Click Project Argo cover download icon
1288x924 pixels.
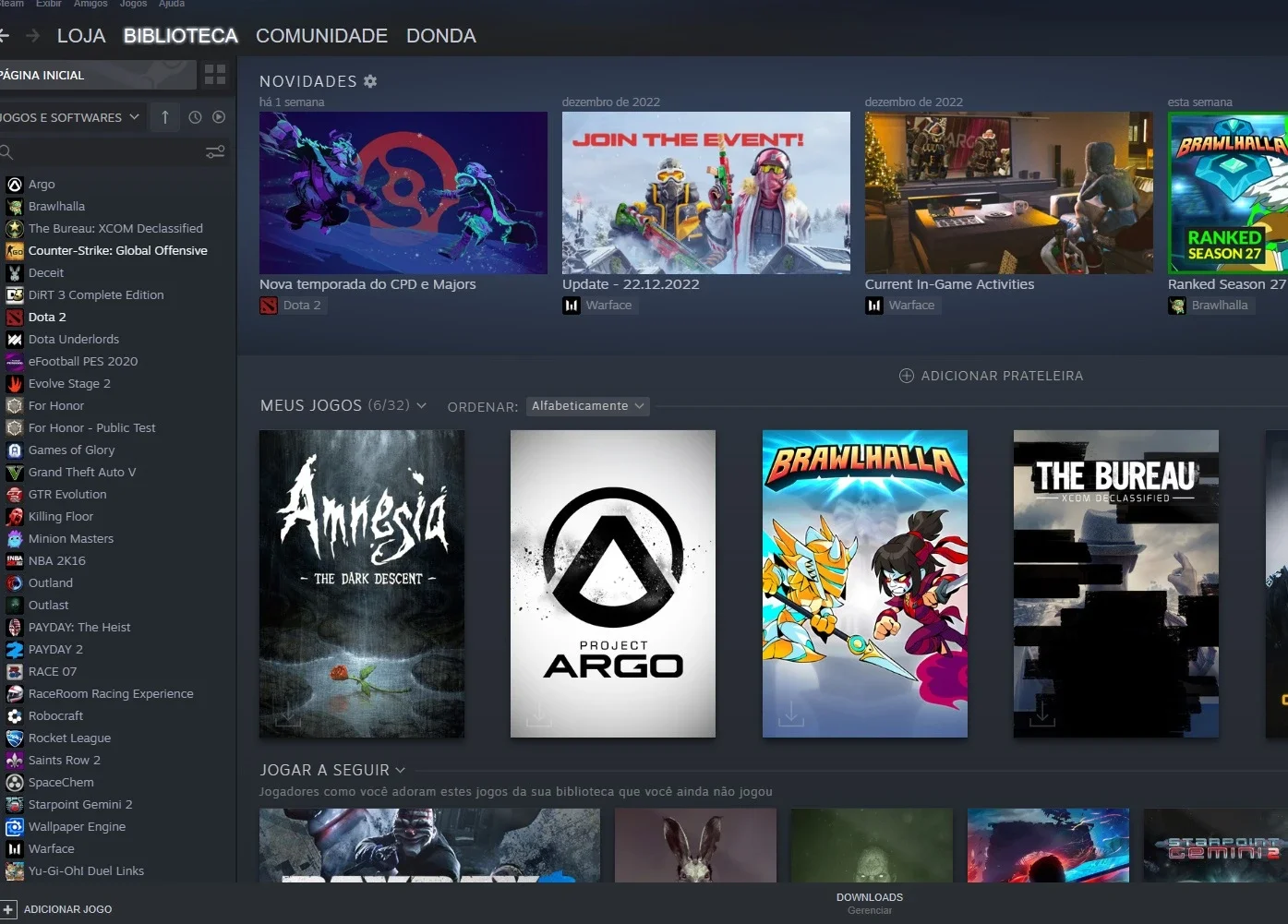click(539, 714)
